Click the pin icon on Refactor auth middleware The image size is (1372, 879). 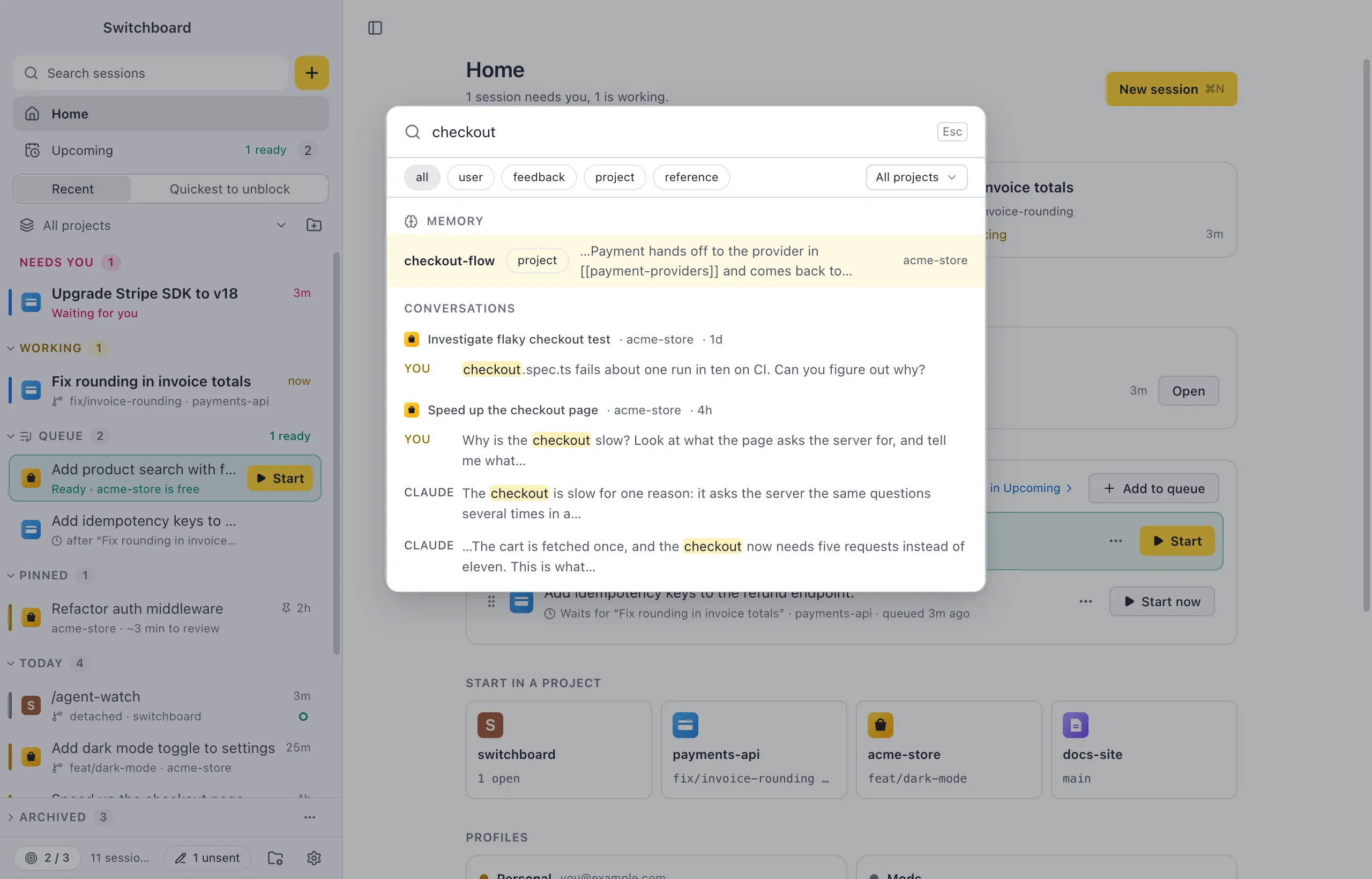tap(286, 608)
